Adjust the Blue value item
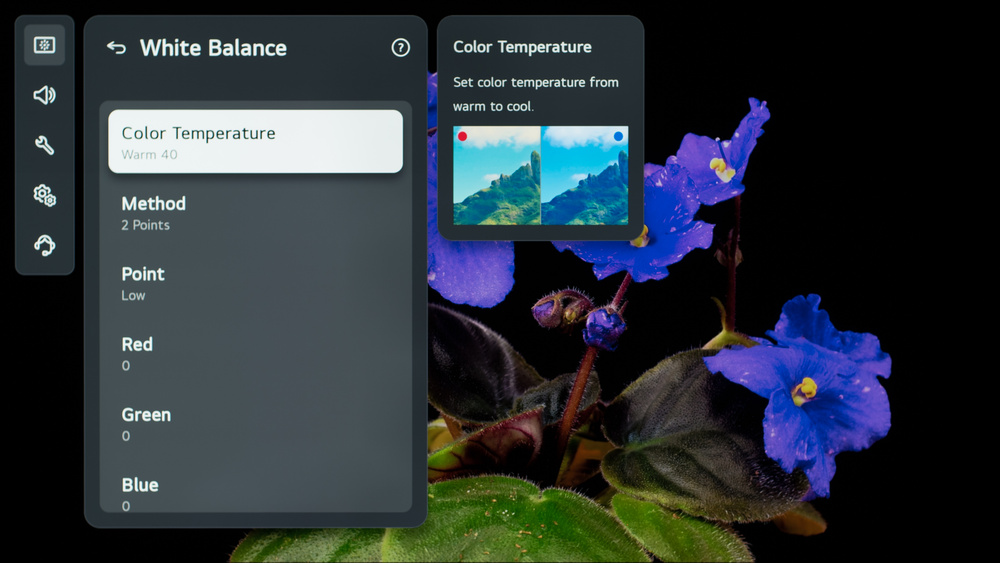 coord(255,494)
